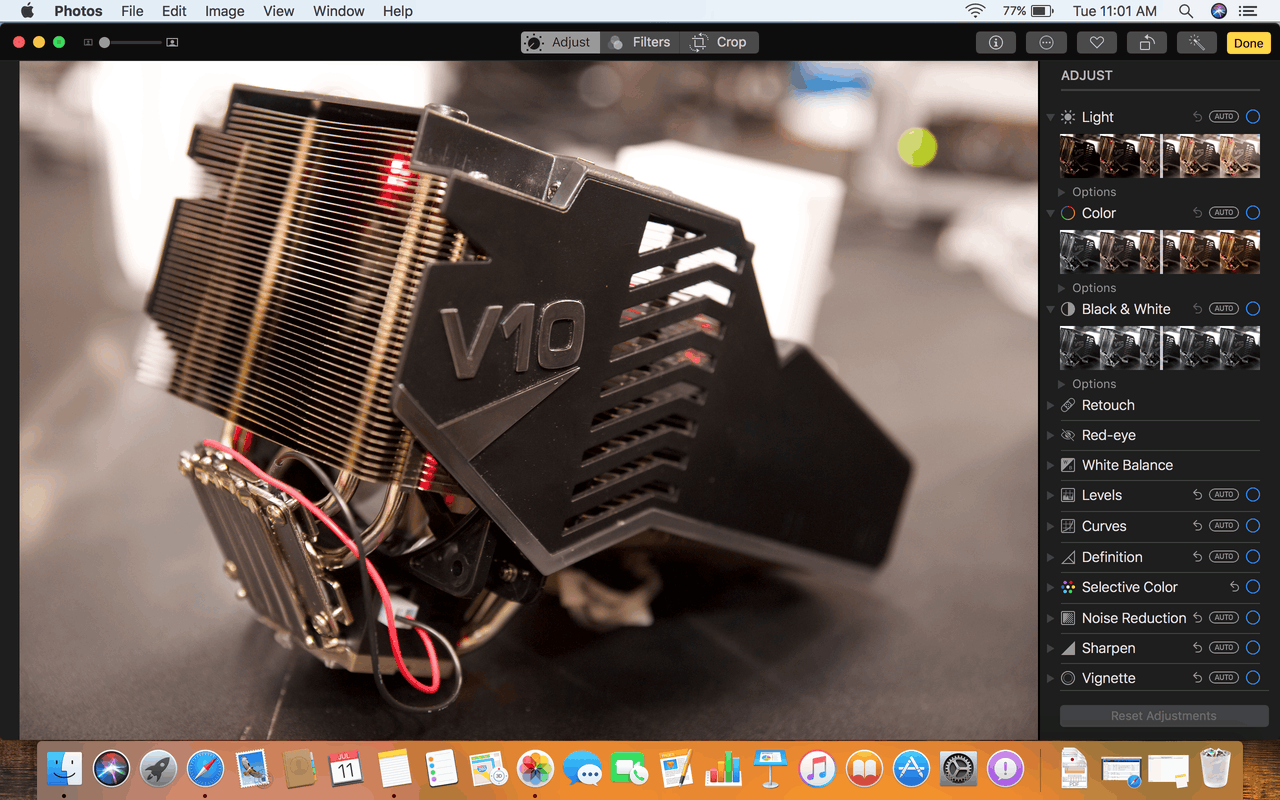Revert Levels using its undo arrow
The width and height of the screenshot is (1280, 800).
point(1197,495)
